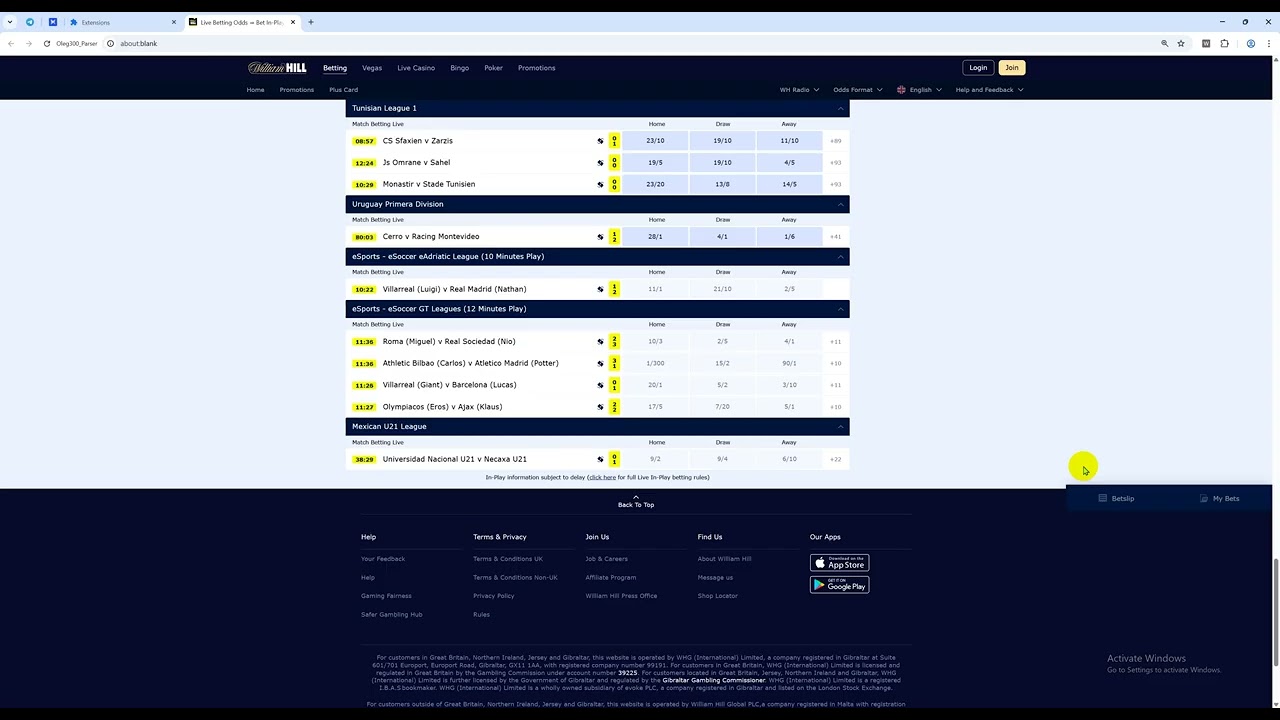Open the Affiliate Program footer link
Screen dimensions: 1280x720
(611, 578)
